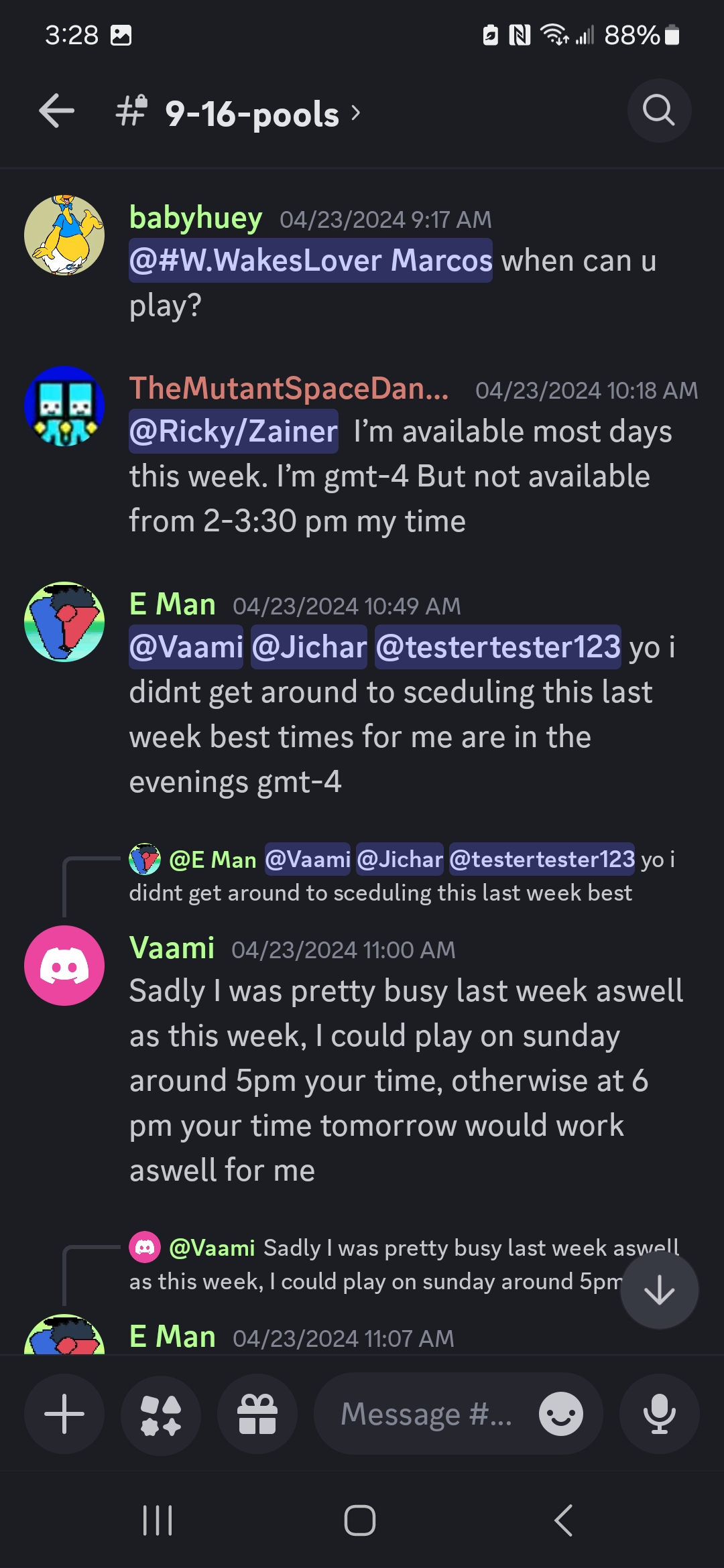Jump to latest messages with down arrow
724x1568 pixels.
[x=659, y=1290]
